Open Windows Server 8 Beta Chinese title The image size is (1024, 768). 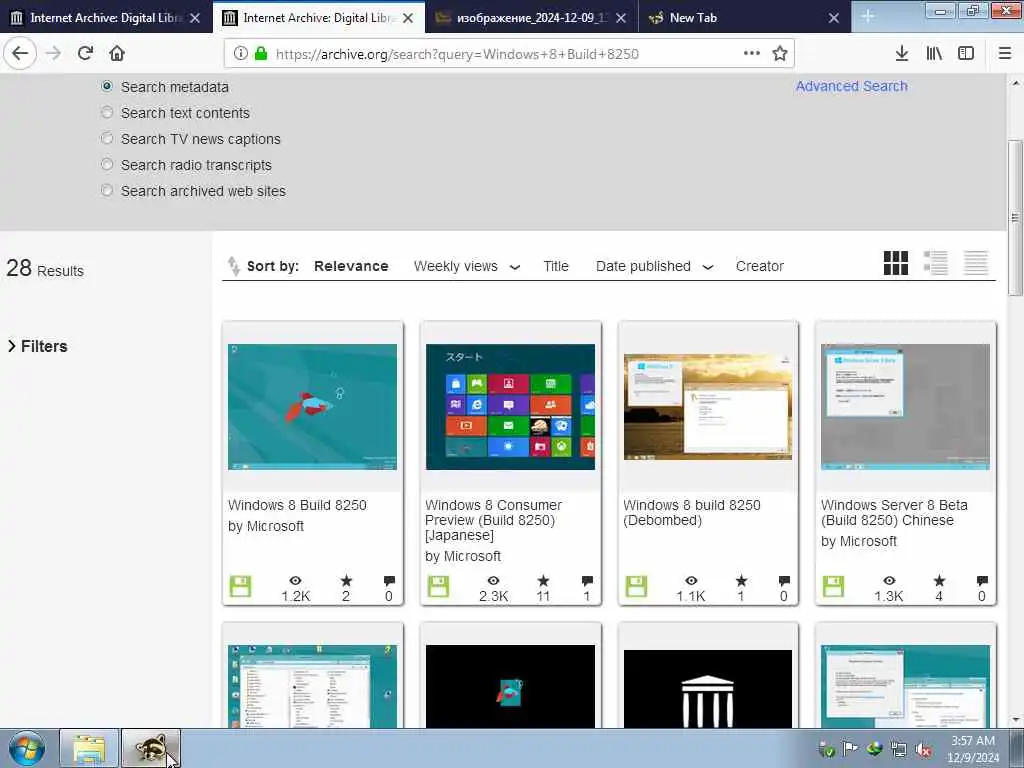coord(894,513)
